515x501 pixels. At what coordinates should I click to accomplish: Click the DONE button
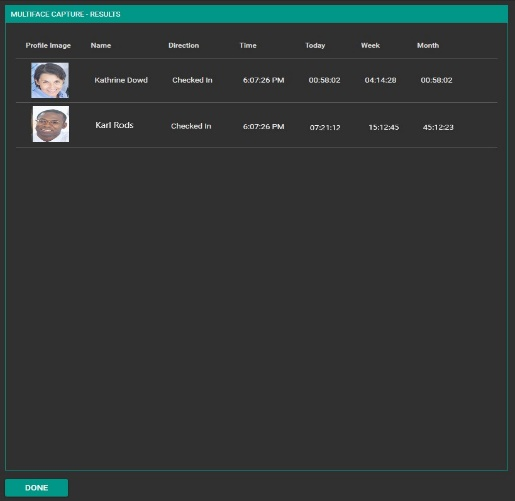(36, 488)
